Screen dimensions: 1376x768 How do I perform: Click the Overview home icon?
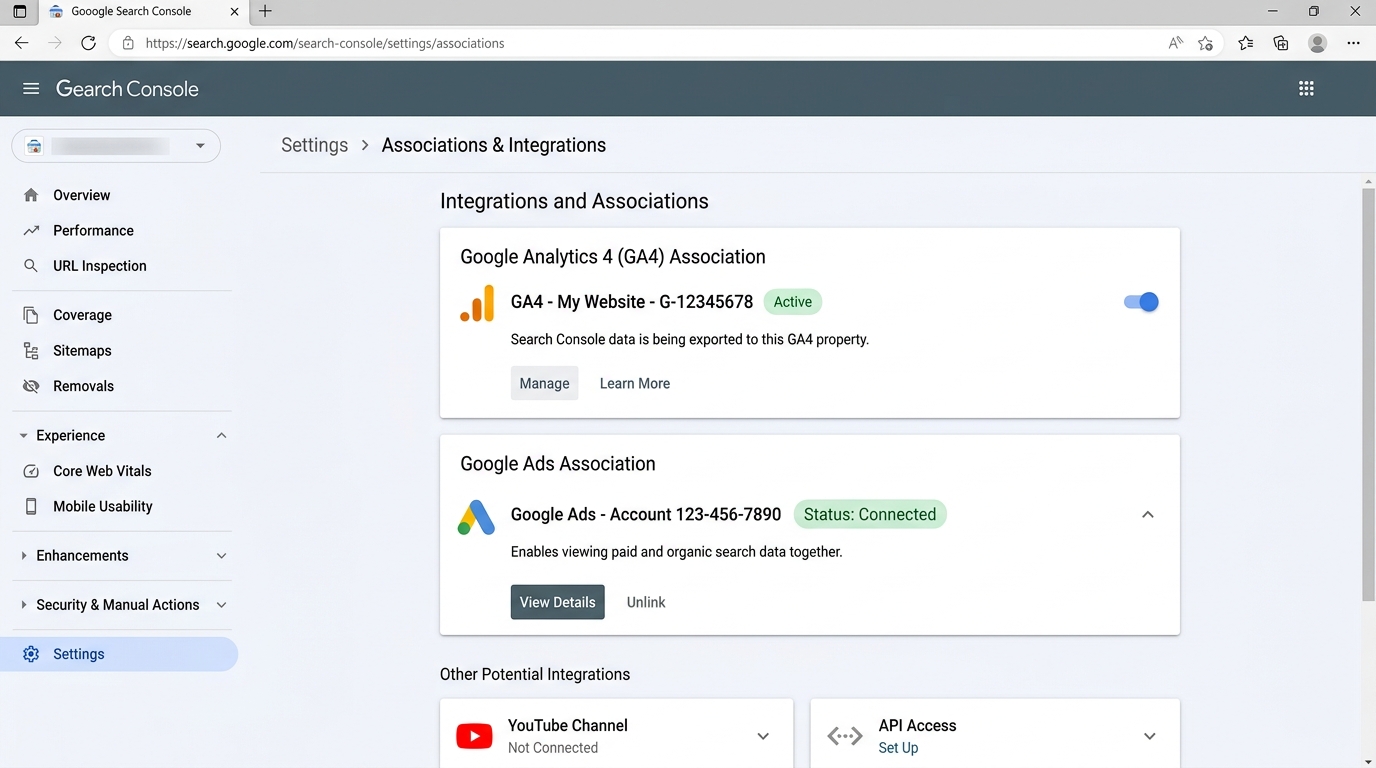coord(31,195)
